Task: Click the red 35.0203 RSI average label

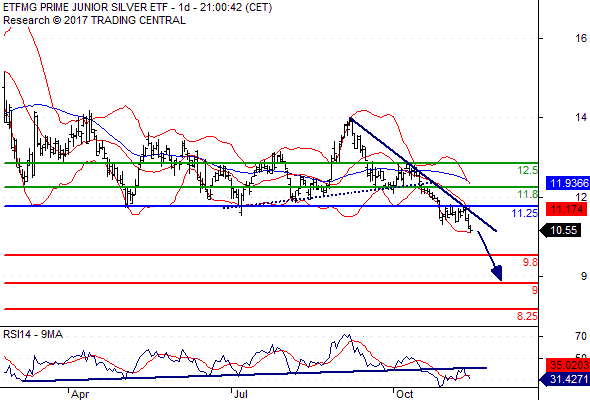Action: (x=568, y=365)
